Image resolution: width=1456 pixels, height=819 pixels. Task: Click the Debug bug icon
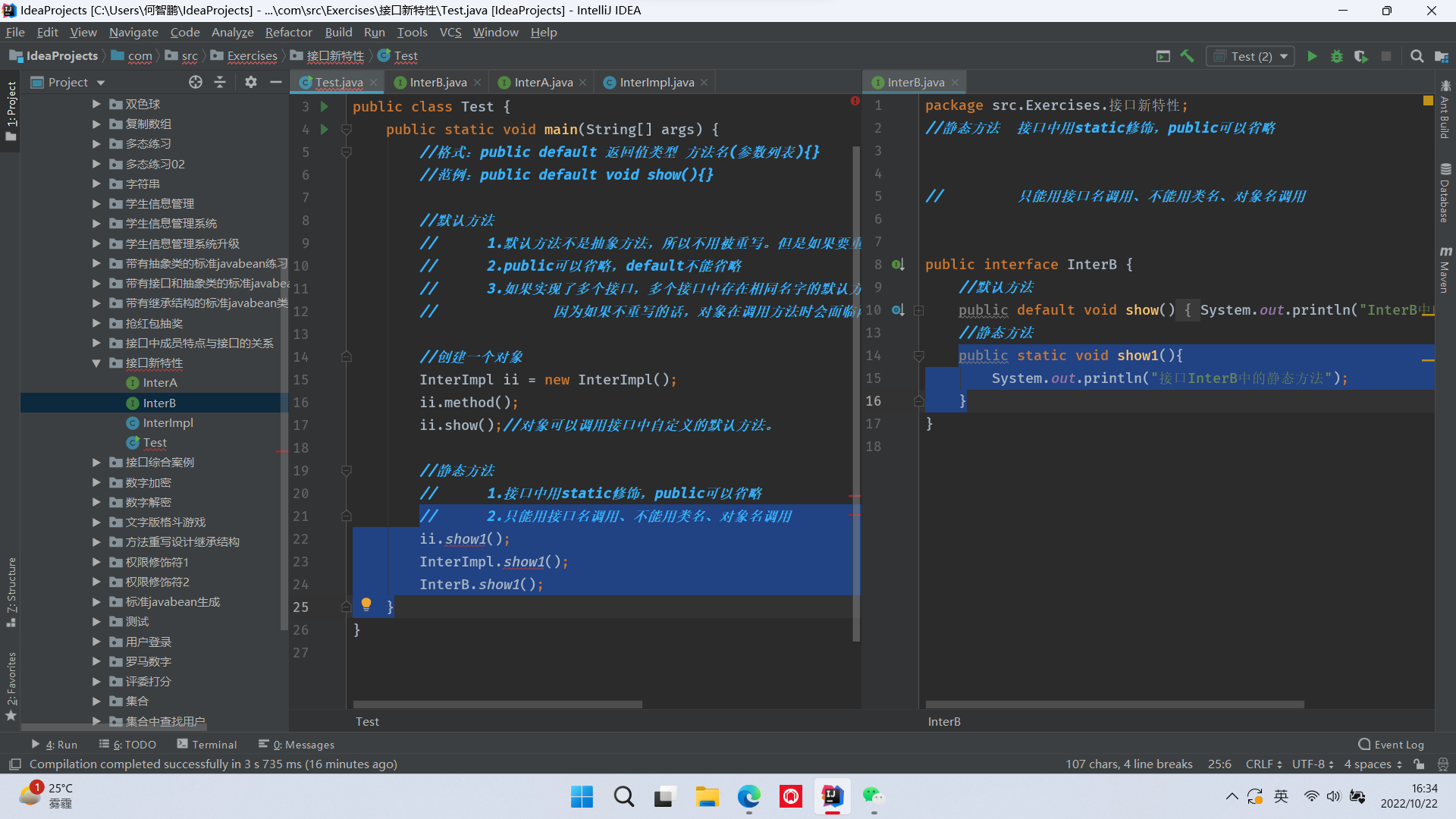click(1336, 56)
